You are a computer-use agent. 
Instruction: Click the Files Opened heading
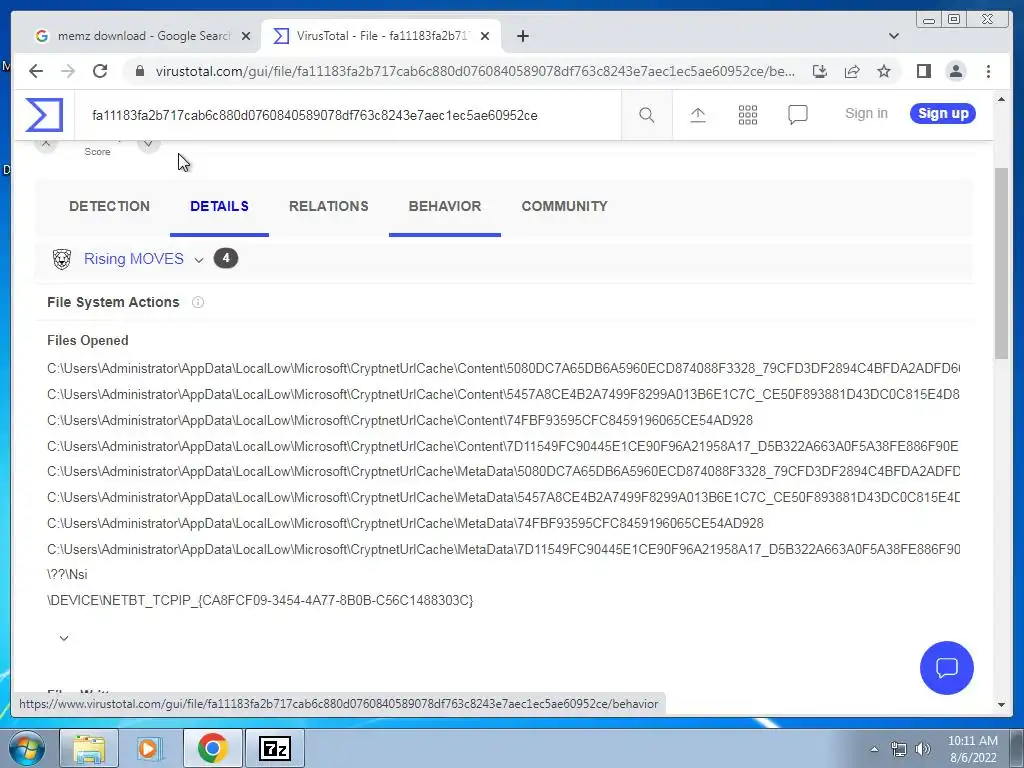coord(88,341)
